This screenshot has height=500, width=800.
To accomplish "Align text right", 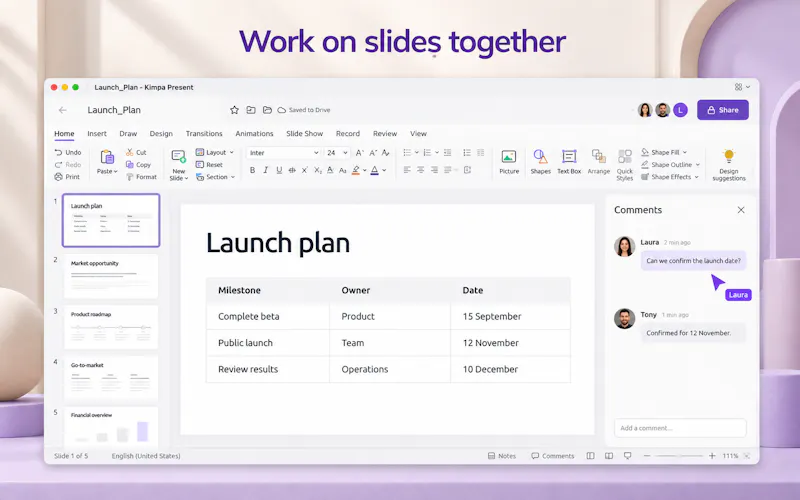I will click(x=434, y=170).
